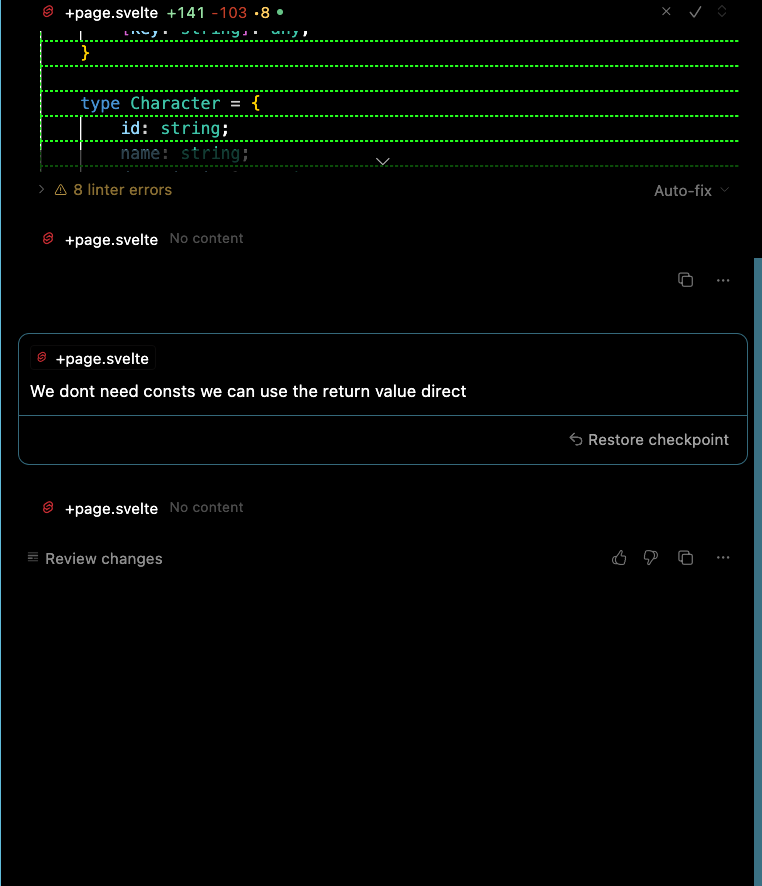Accept the +page.svelte diff with checkmark icon
The height and width of the screenshot is (886, 762).
click(x=695, y=11)
